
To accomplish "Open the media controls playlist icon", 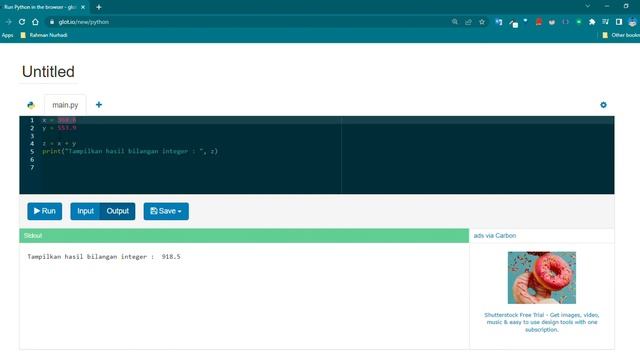I will click(x=605, y=22).
